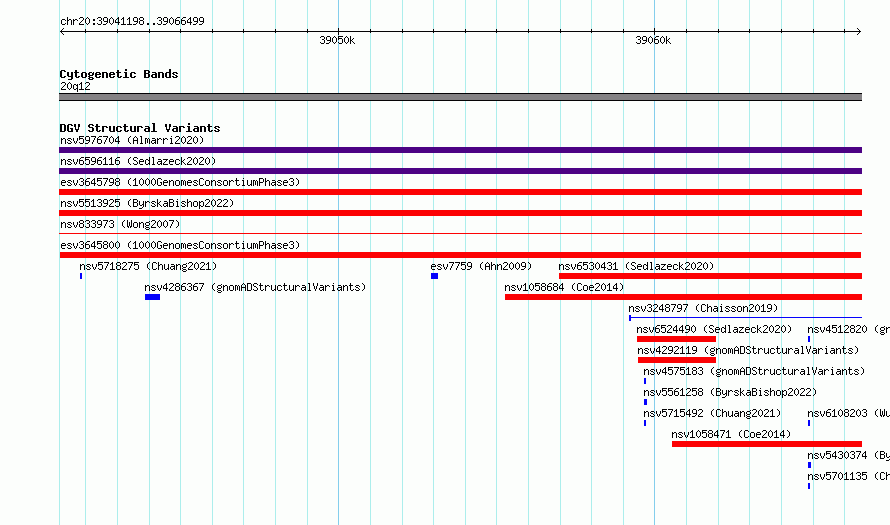Click nsv5561258 (ByrskaBishop2022) label
Screen dimensions: 890x525
tap(730, 392)
